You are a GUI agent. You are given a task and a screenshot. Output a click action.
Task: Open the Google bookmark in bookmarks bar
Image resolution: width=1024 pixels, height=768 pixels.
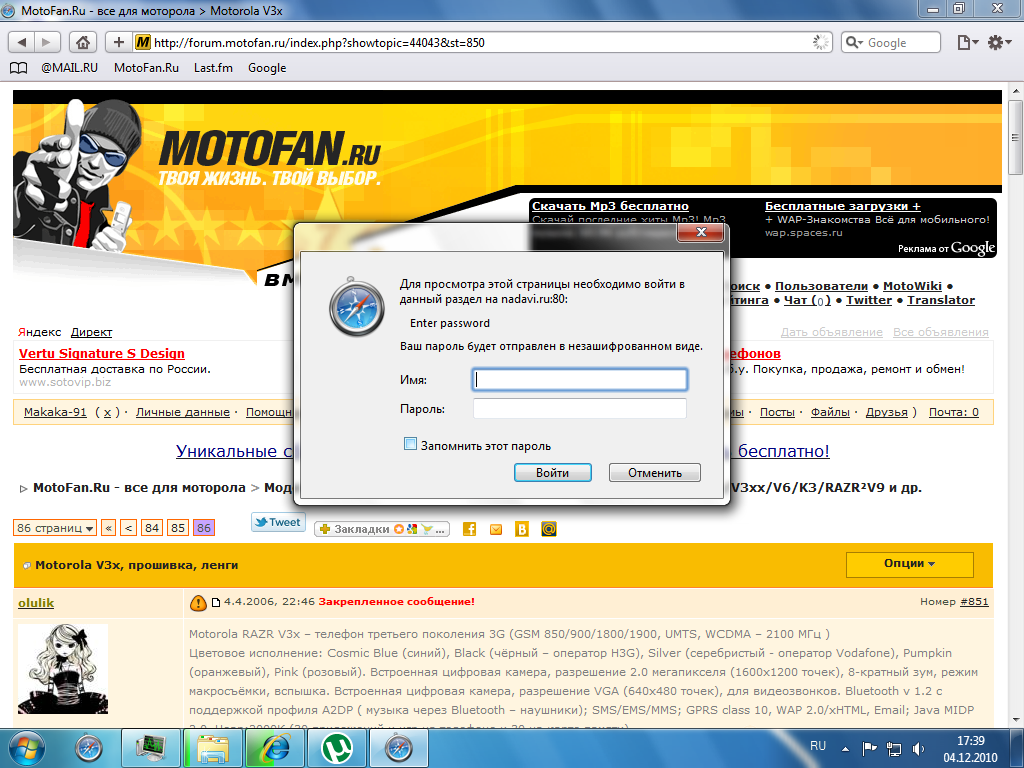pos(266,68)
